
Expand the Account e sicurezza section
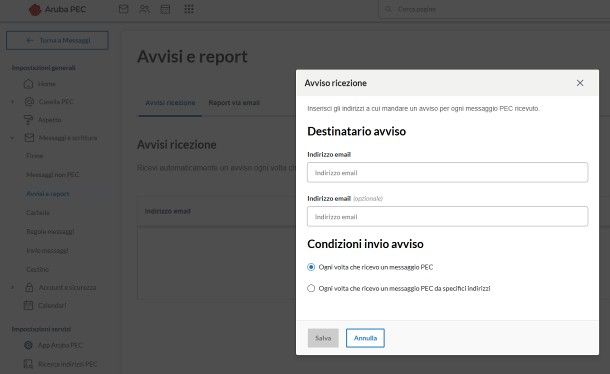tap(12, 287)
